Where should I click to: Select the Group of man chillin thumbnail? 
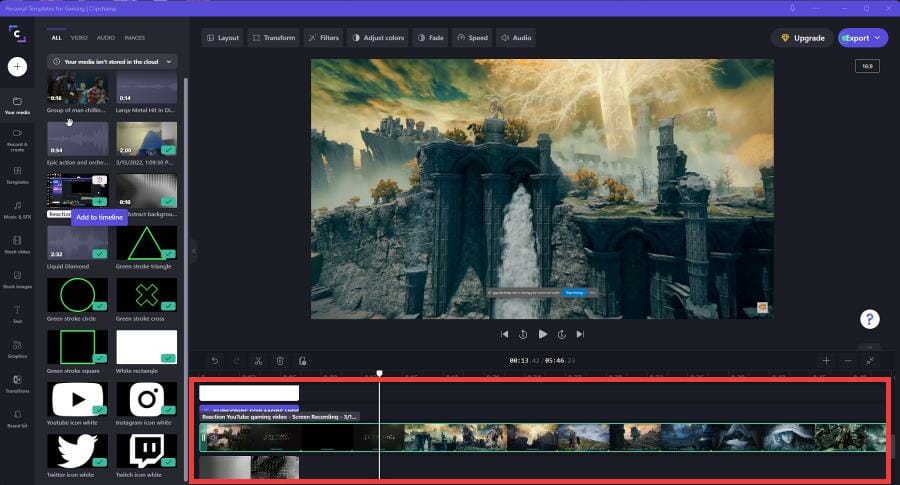pos(77,88)
